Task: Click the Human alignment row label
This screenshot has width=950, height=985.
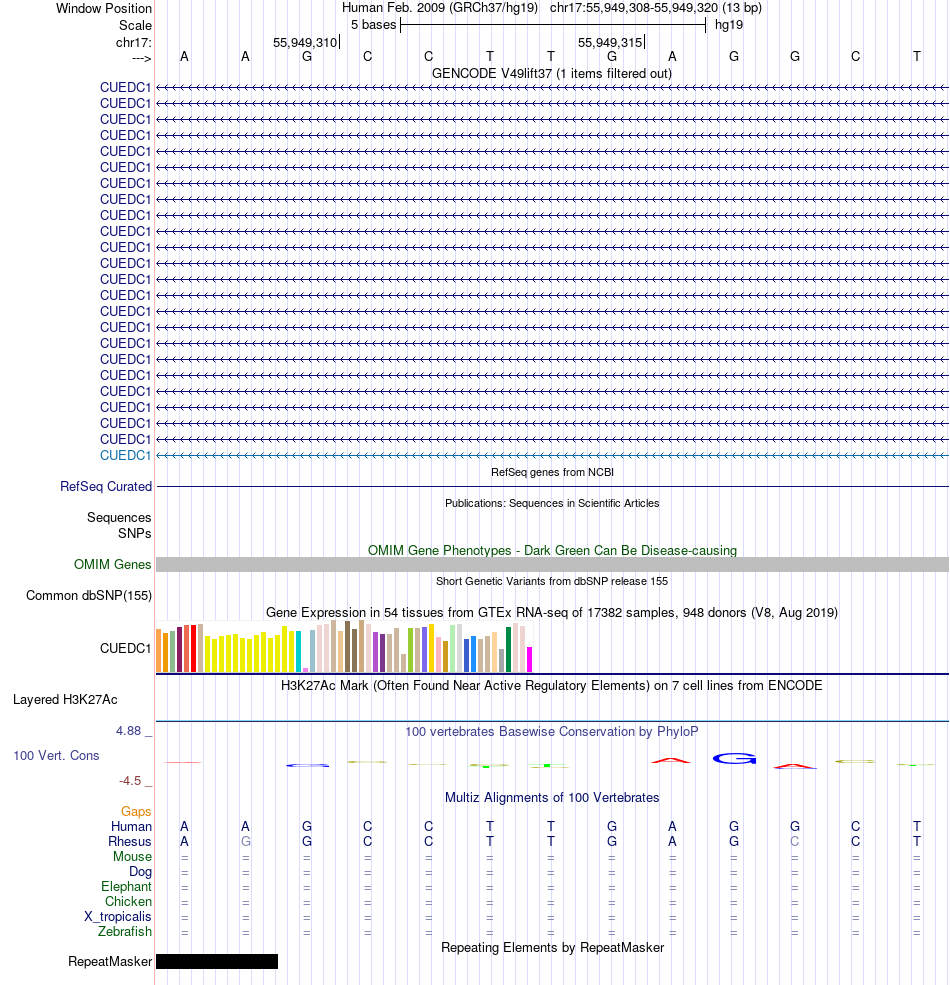Action: tap(131, 827)
